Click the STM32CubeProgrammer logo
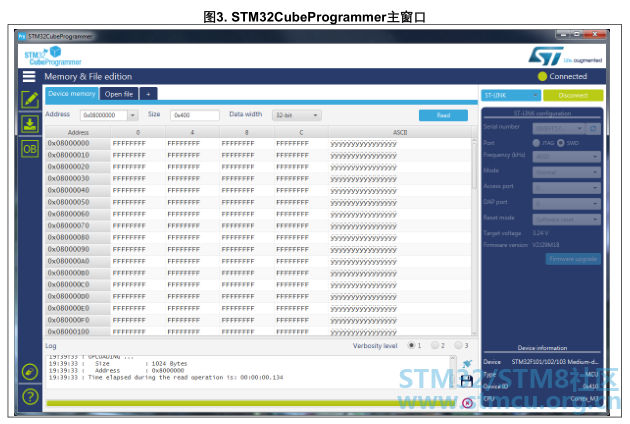 (52, 56)
